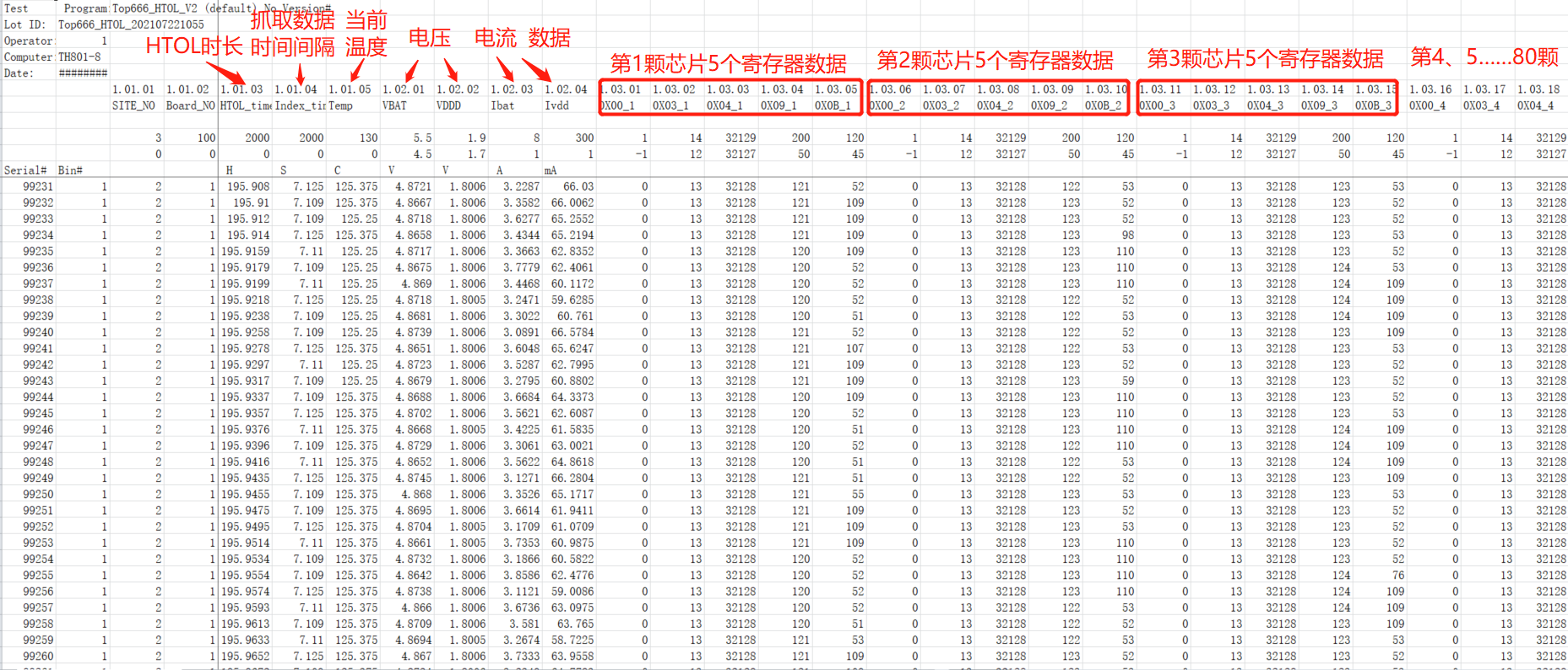This screenshot has width=1568, height=670.
Task: Click the Board_NO column header
Action: coord(190,105)
